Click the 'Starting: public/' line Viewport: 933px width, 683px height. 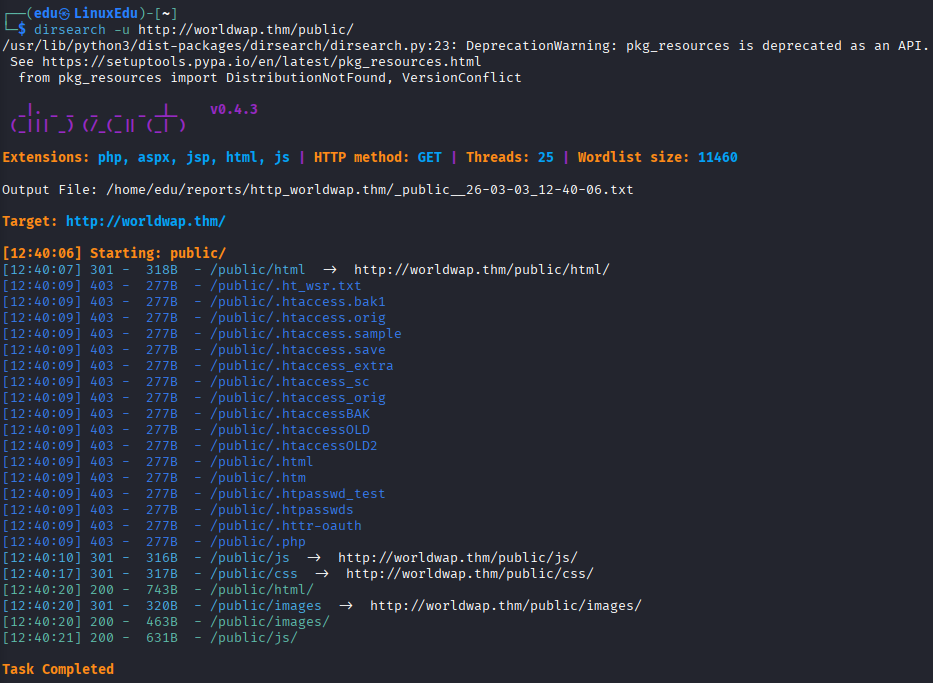tap(114, 253)
